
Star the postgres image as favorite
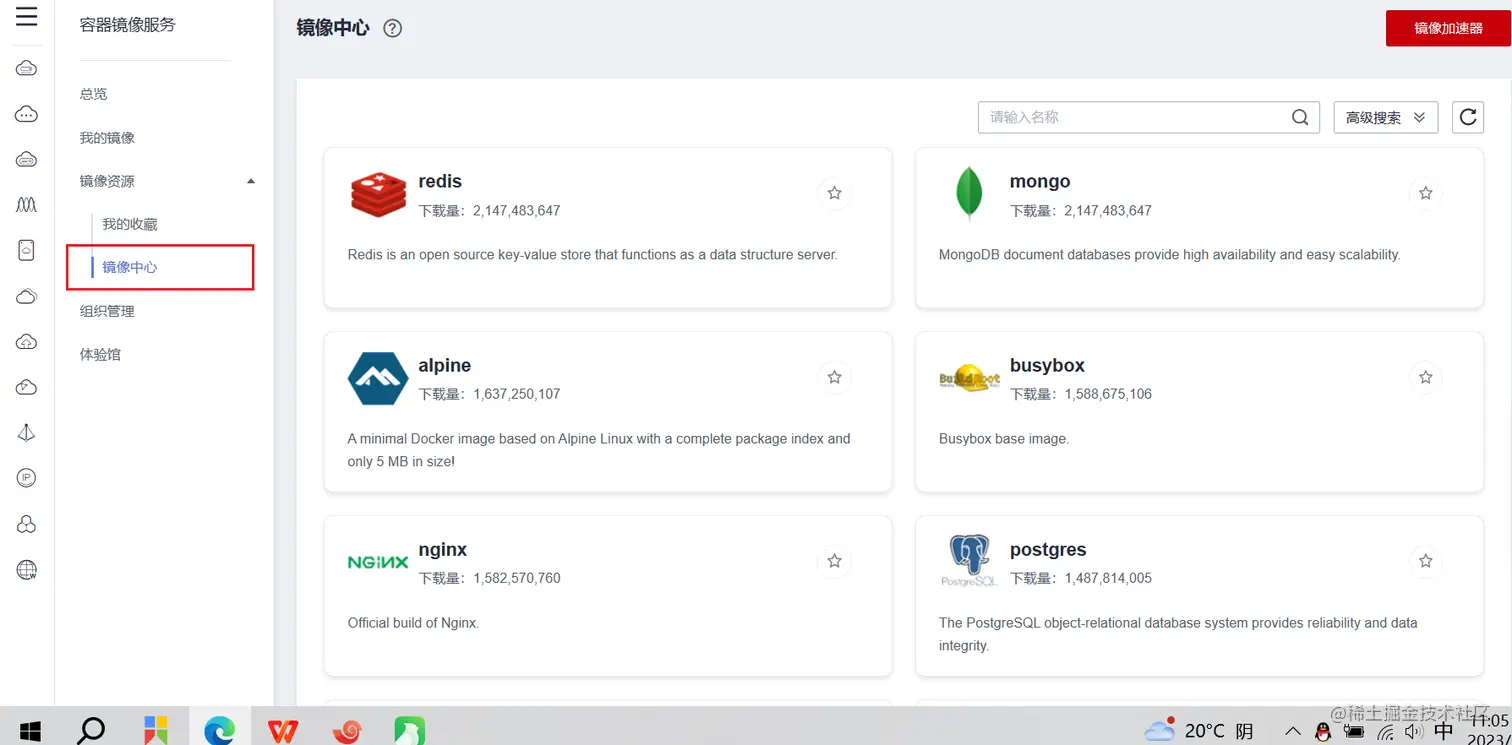1426,561
